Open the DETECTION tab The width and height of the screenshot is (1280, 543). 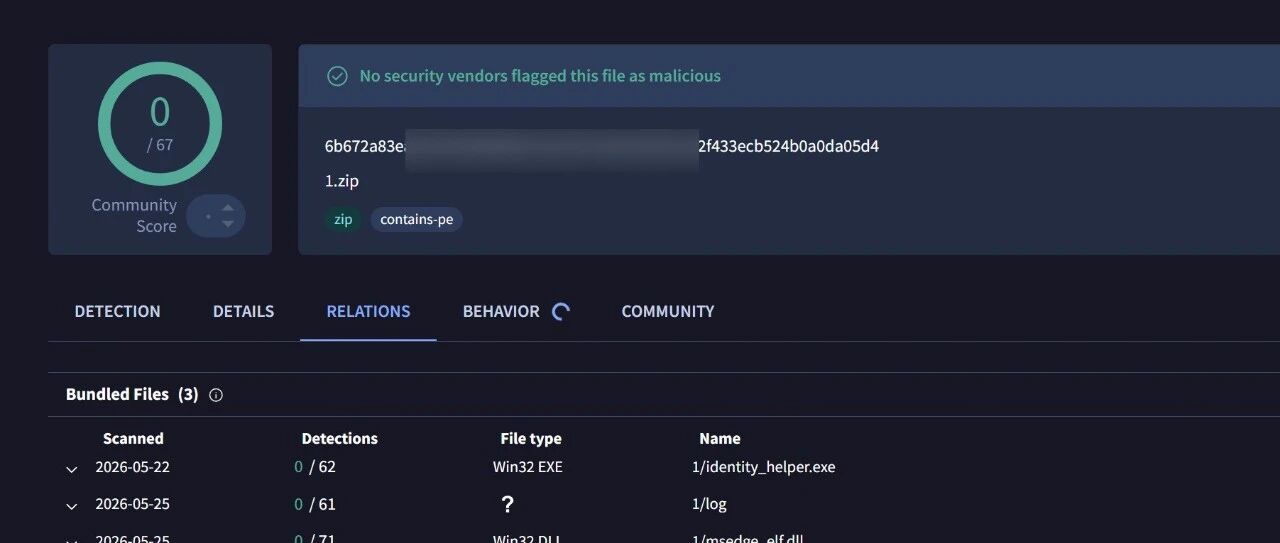coord(117,311)
